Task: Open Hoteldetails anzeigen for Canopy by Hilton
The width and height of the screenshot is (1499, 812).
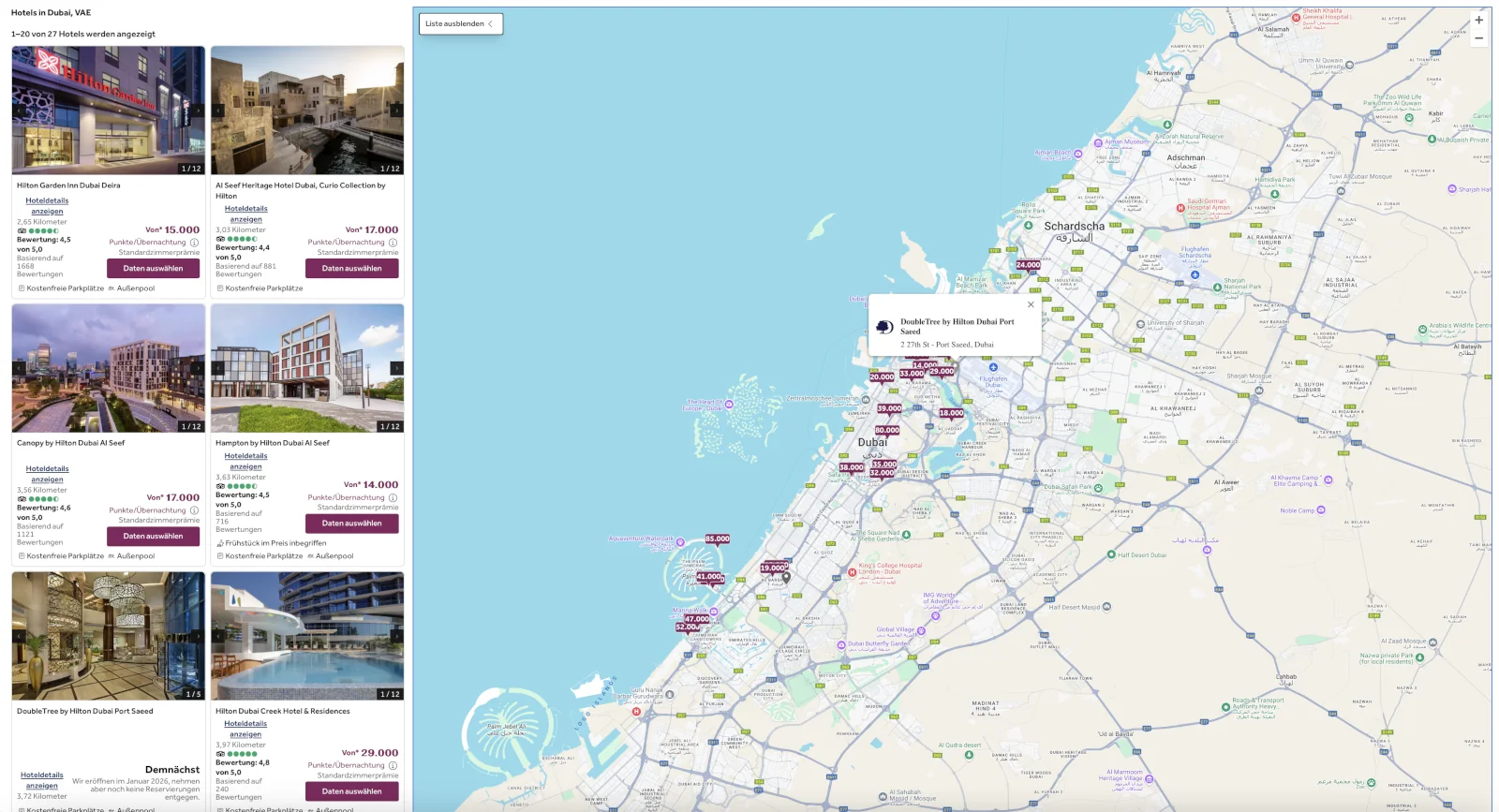Action: click(47, 474)
